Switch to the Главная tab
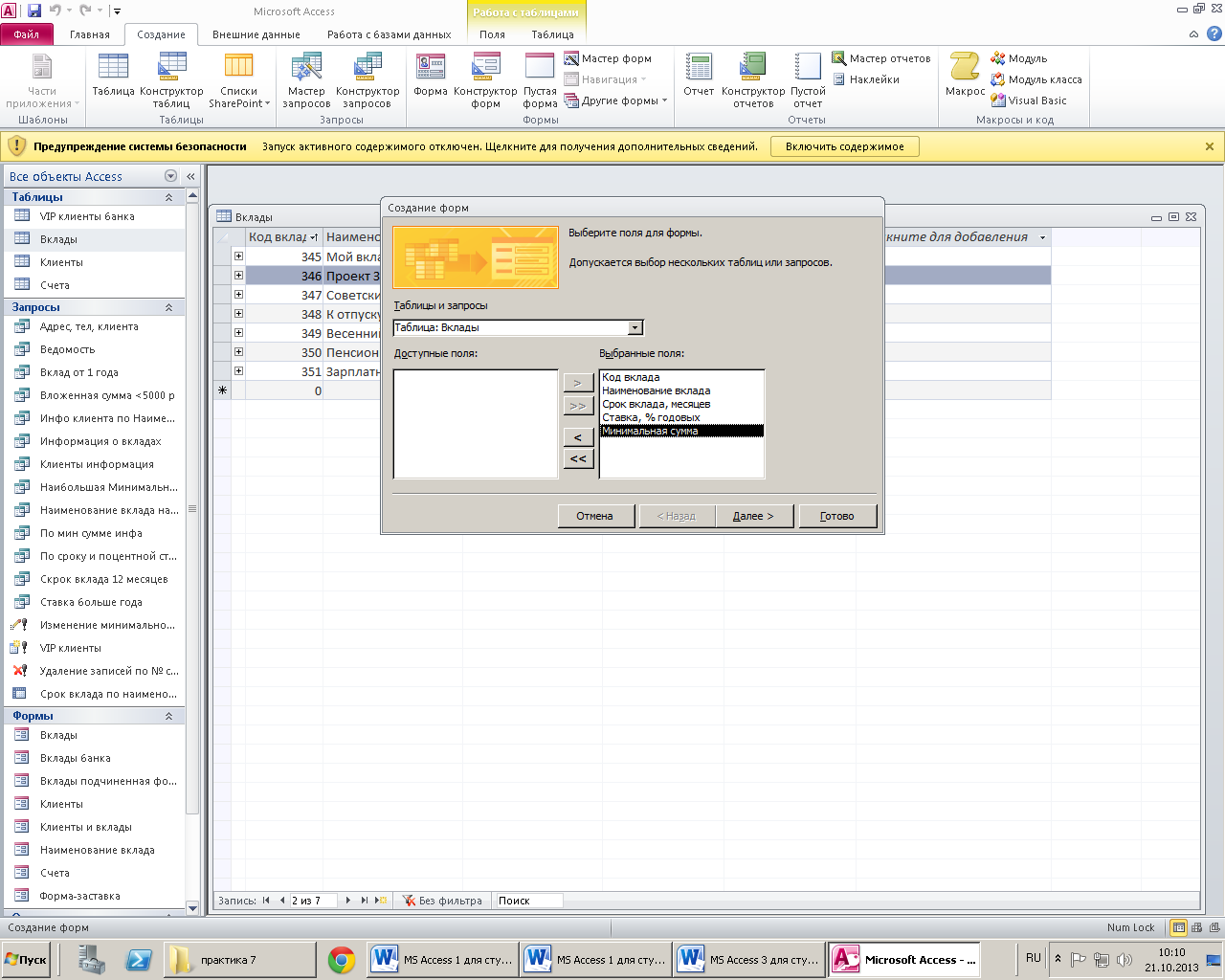Viewport: 1225px width, 980px height. (x=90, y=34)
